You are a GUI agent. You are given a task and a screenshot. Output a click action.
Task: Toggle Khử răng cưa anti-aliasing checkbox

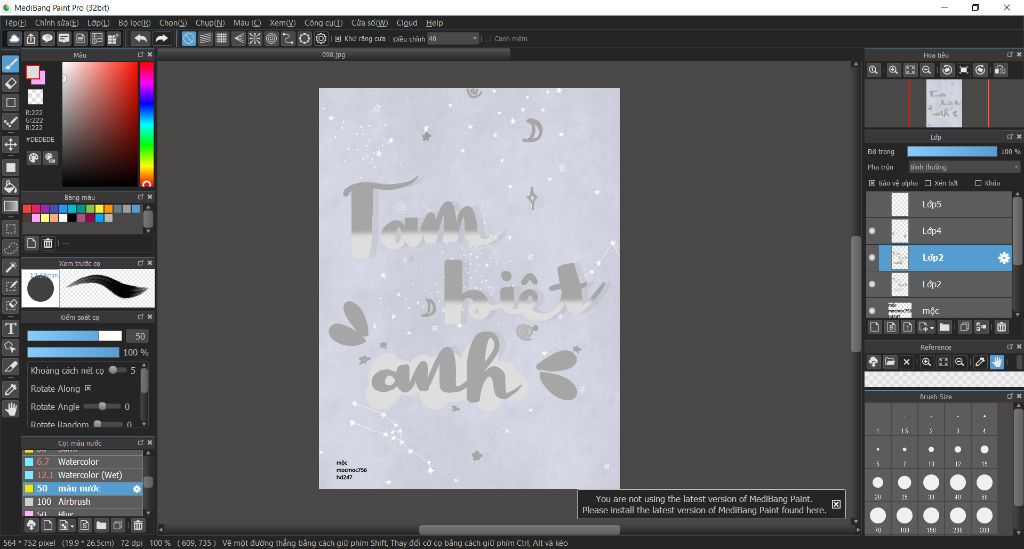point(338,39)
